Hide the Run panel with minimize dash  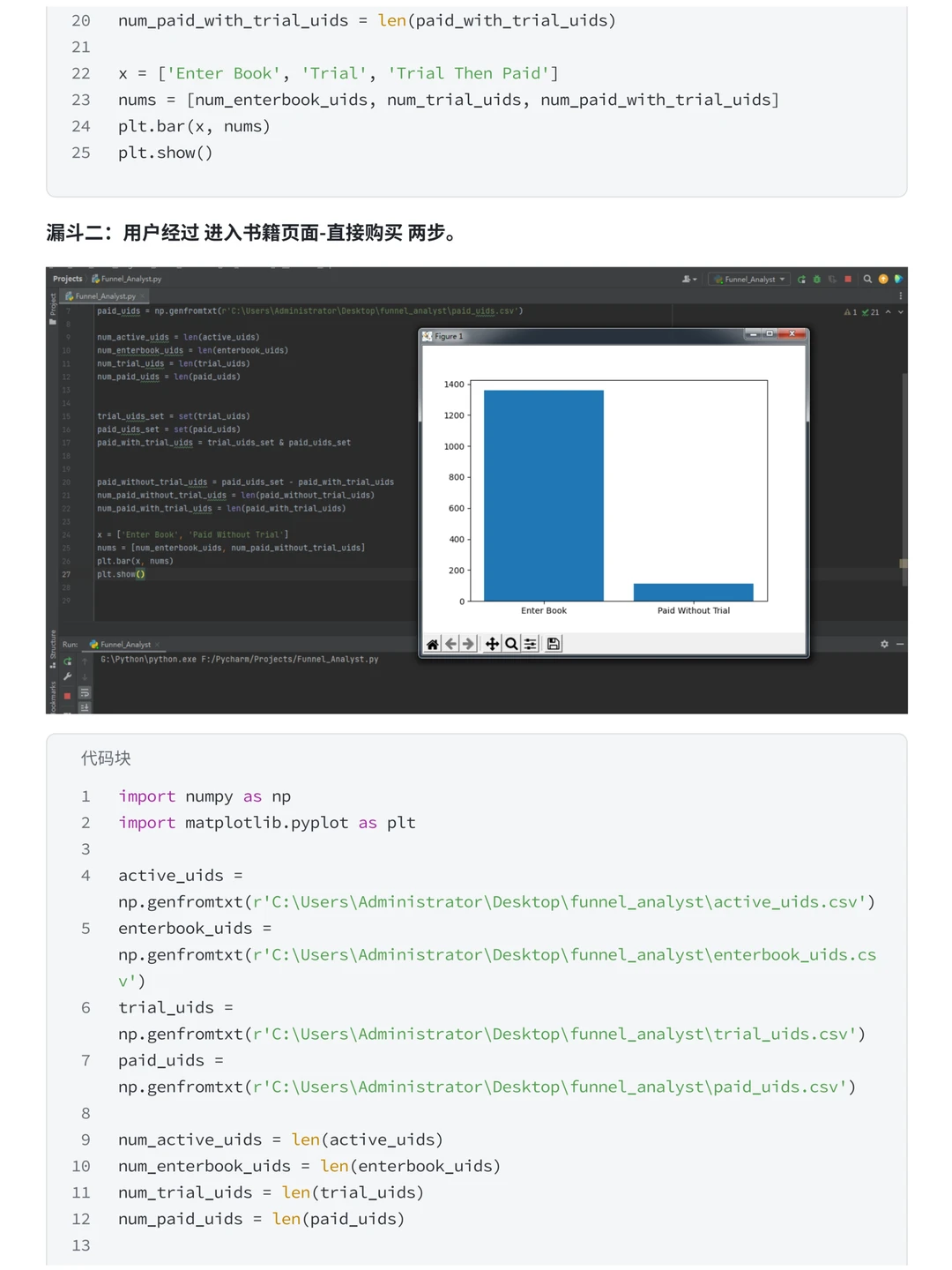(x=900, y=645)
